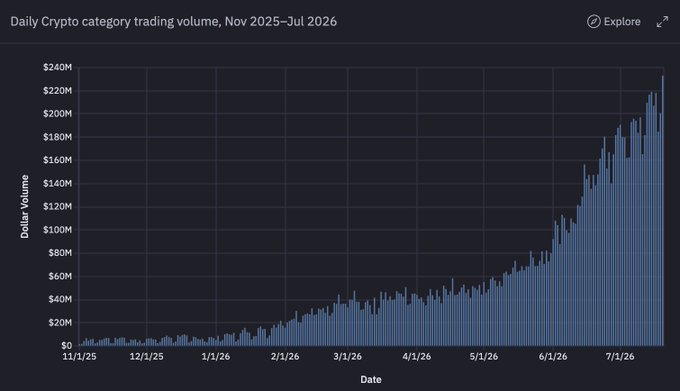The image size is (680, 391).
Task: Click the $160M y-axis label
Action: pos(58,160)
